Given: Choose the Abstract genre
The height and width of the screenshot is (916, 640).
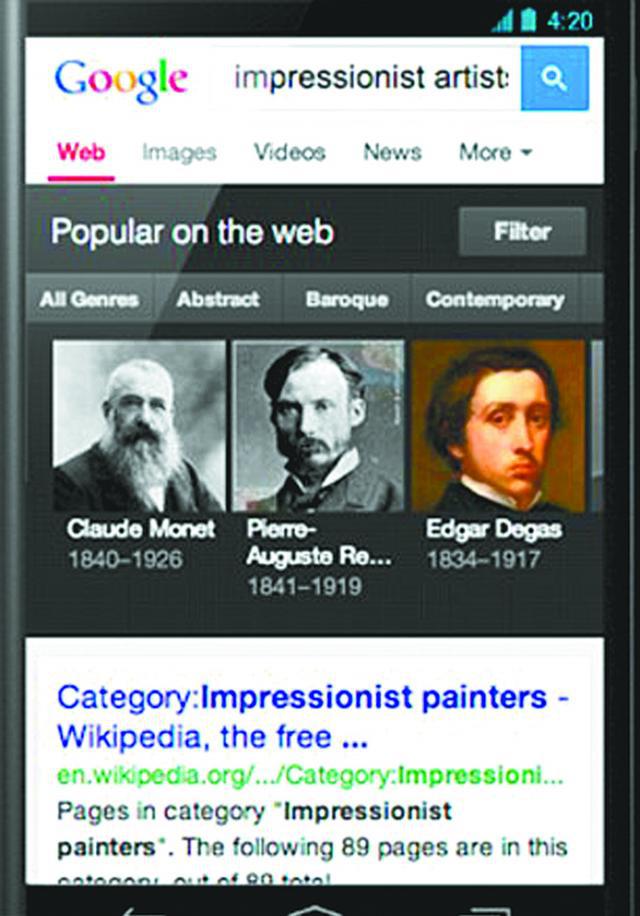Looking at the screenshot, I should pyautogui.click(x=218, y=299).
